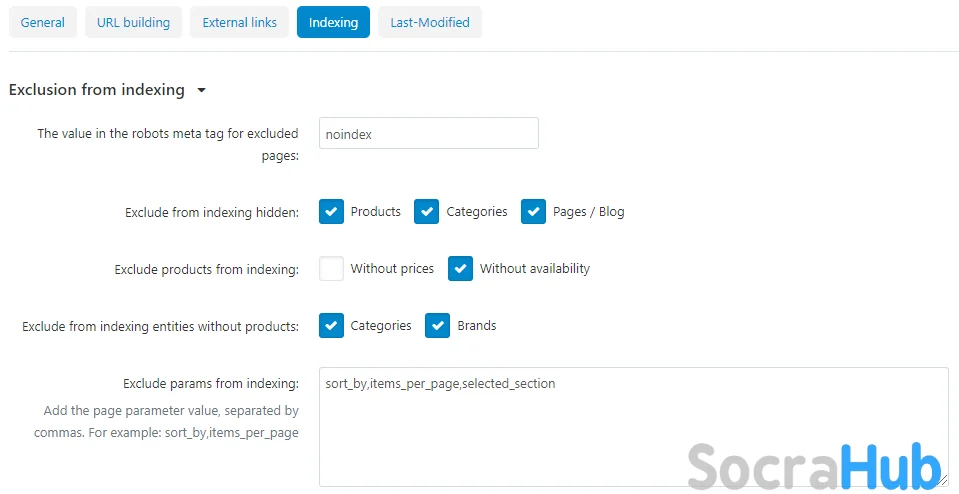Click the Without prices label
Image resolution: width=959 pixels, height=494 pixels.
tap(392, 269)
